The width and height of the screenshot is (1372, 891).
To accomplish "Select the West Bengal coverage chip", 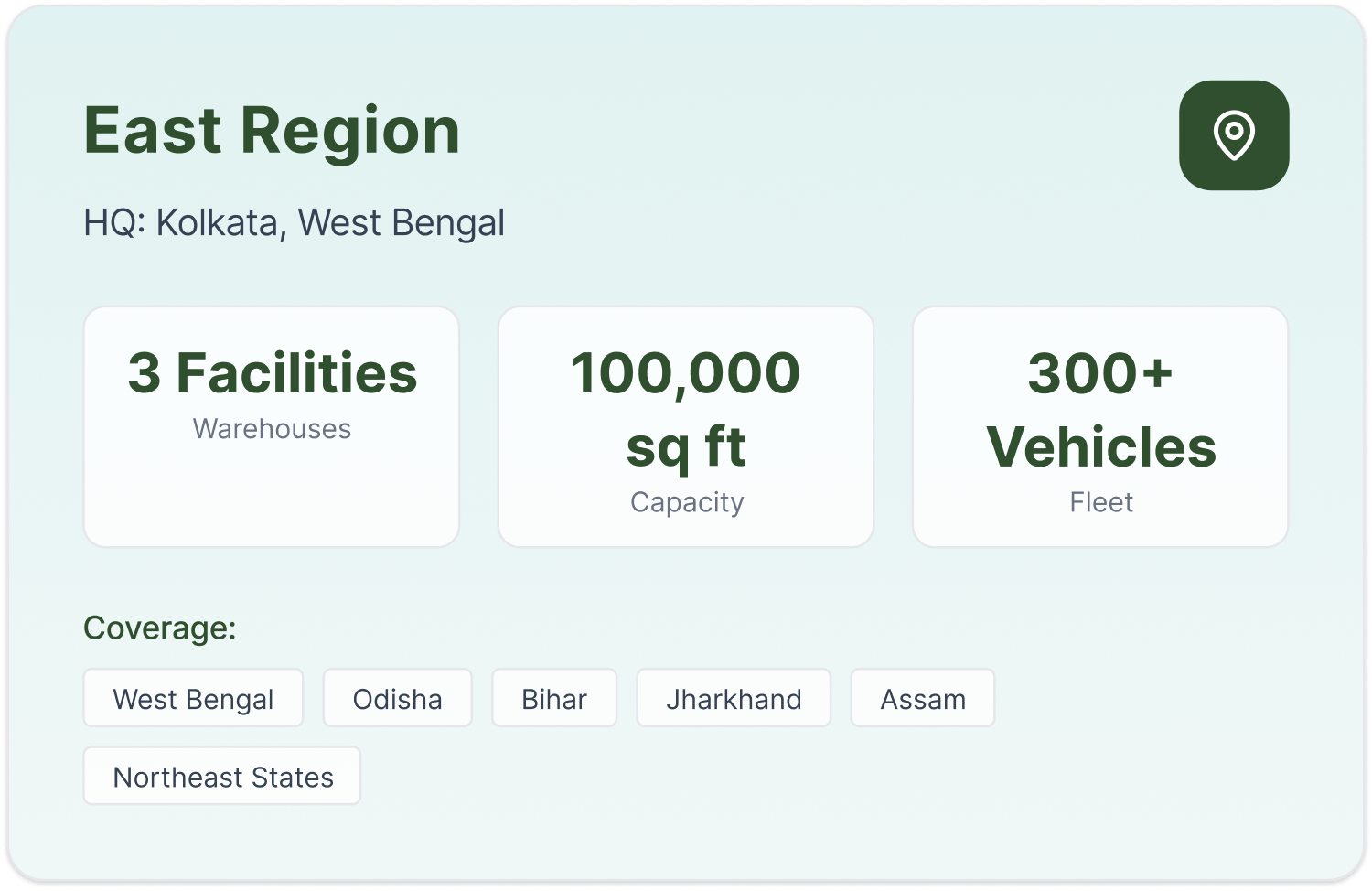I will tap(193, 699).
